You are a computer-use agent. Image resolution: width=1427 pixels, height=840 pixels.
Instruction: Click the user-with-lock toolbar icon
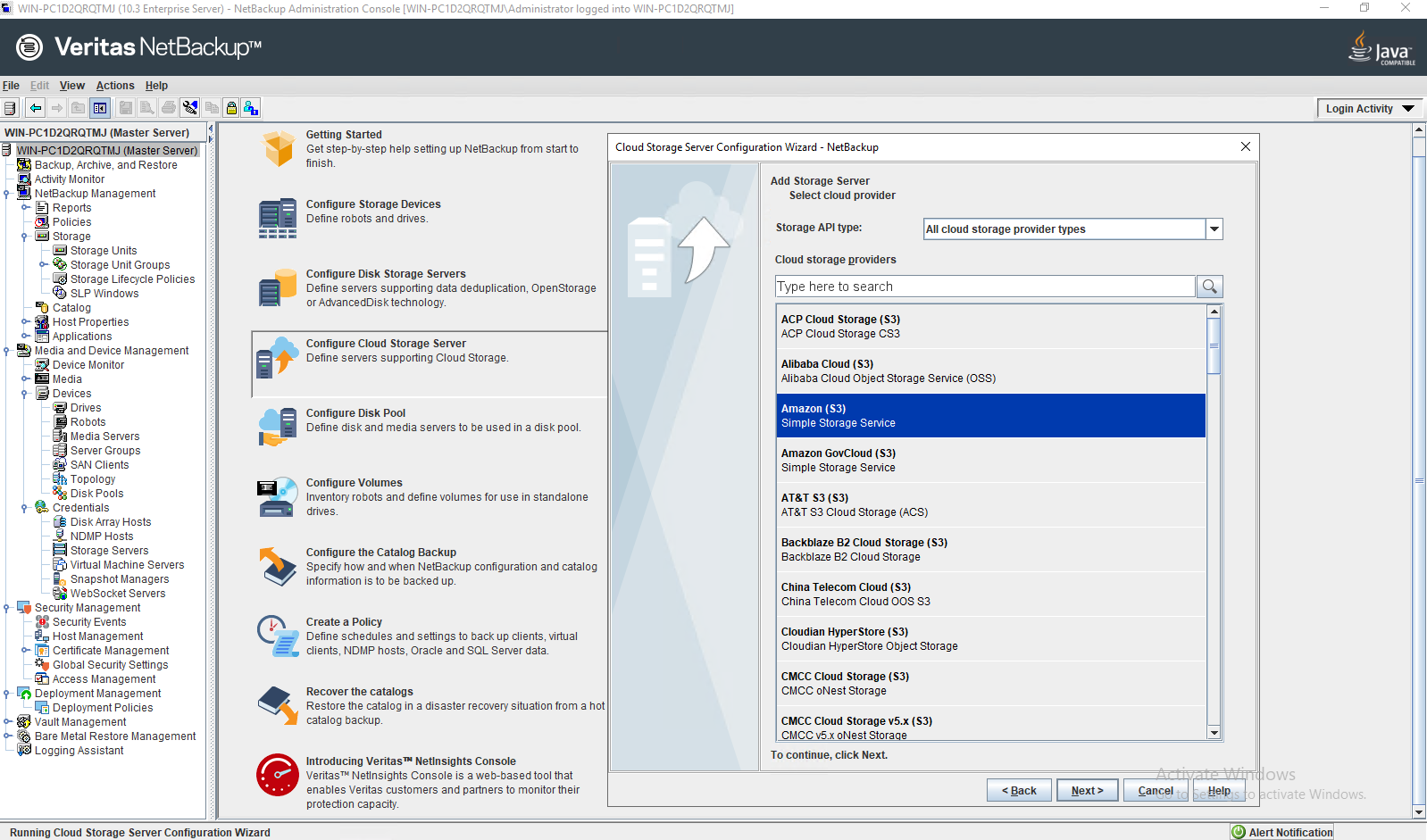coord(251,108)
